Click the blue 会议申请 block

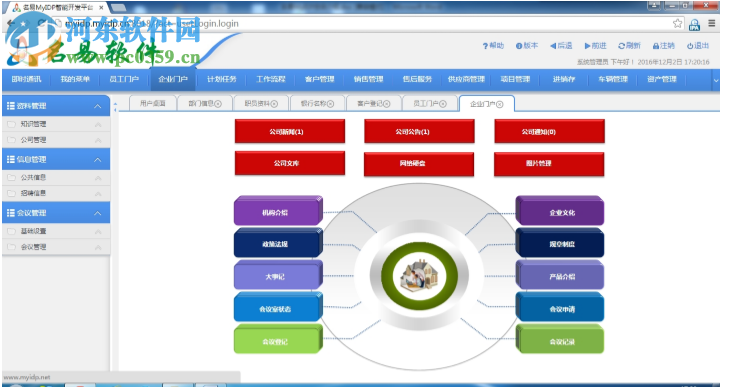(560, 308)
